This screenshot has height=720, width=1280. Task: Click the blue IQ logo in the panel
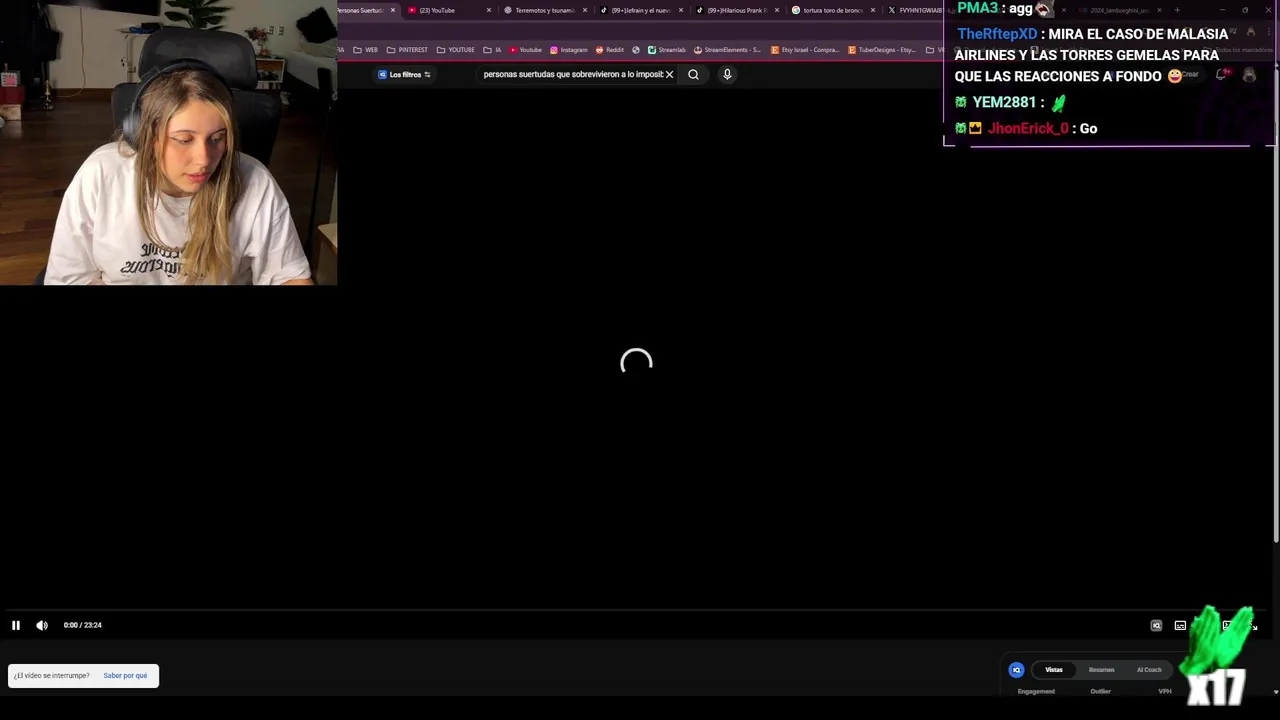pyautogui.click(x=1016, y=670)
